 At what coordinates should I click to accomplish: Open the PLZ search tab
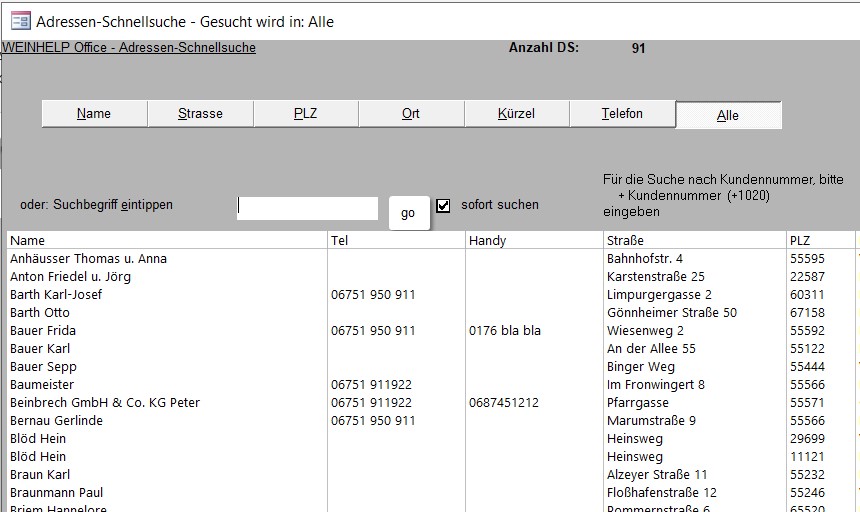point(305,114)
